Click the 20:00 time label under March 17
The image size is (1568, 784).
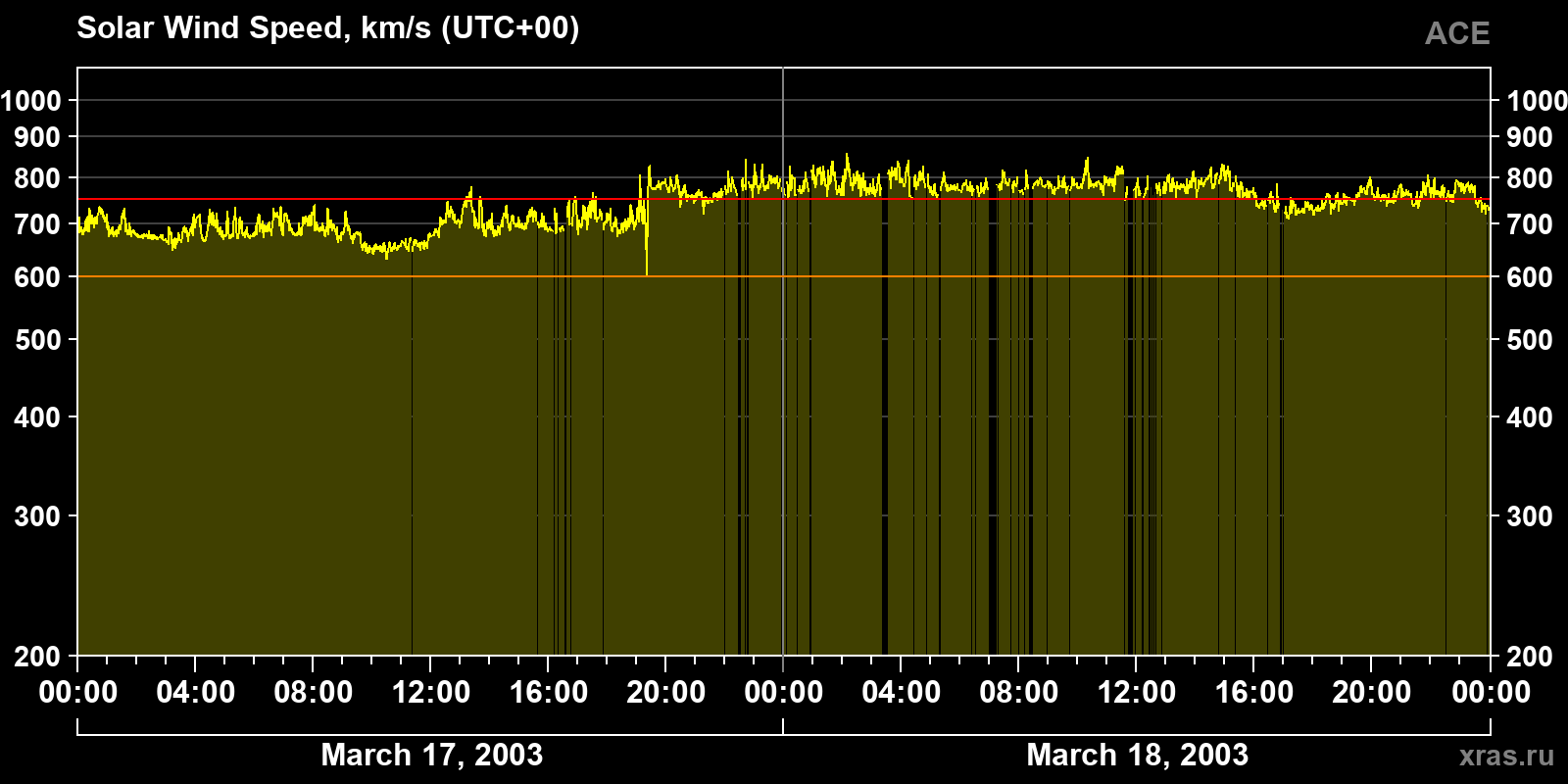[666, 692]
